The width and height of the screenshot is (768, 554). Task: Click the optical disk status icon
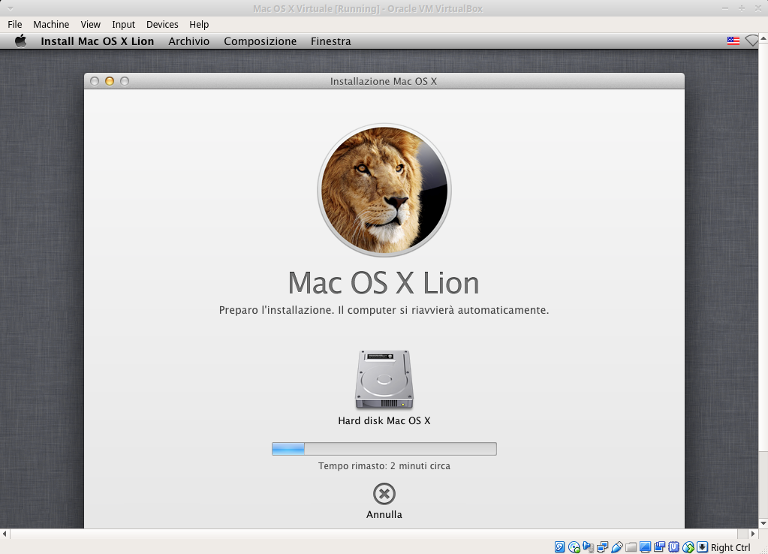click(x=574, y=547)
